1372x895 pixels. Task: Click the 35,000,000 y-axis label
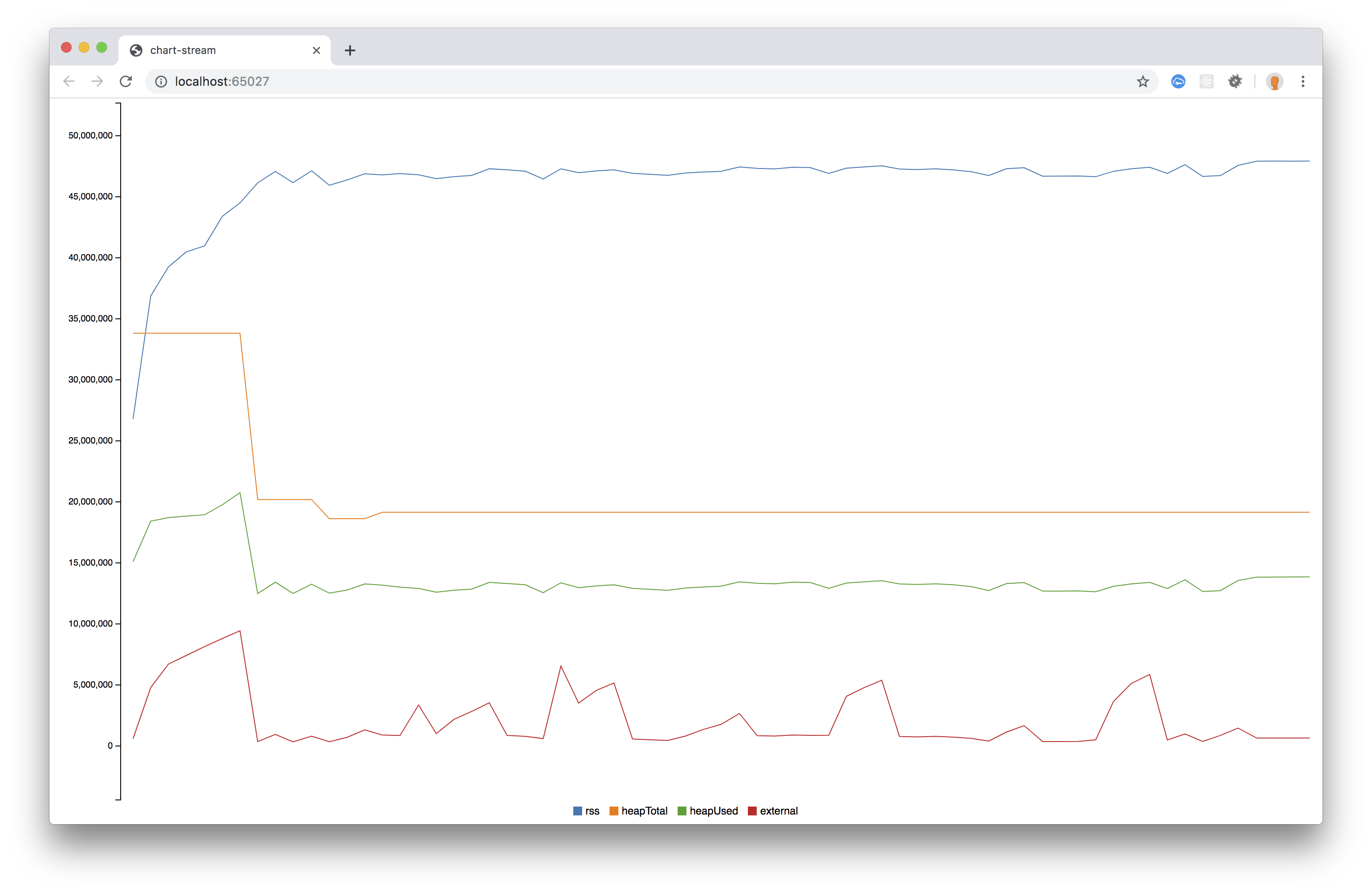[x=91, y=319]
